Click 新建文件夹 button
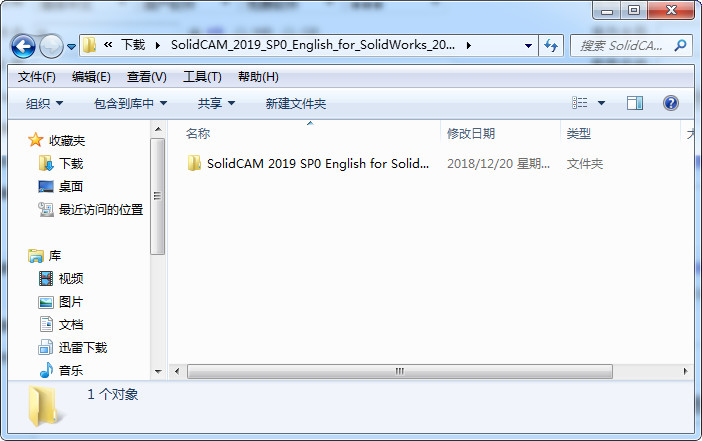702x441 pixels. coord(295,104)
